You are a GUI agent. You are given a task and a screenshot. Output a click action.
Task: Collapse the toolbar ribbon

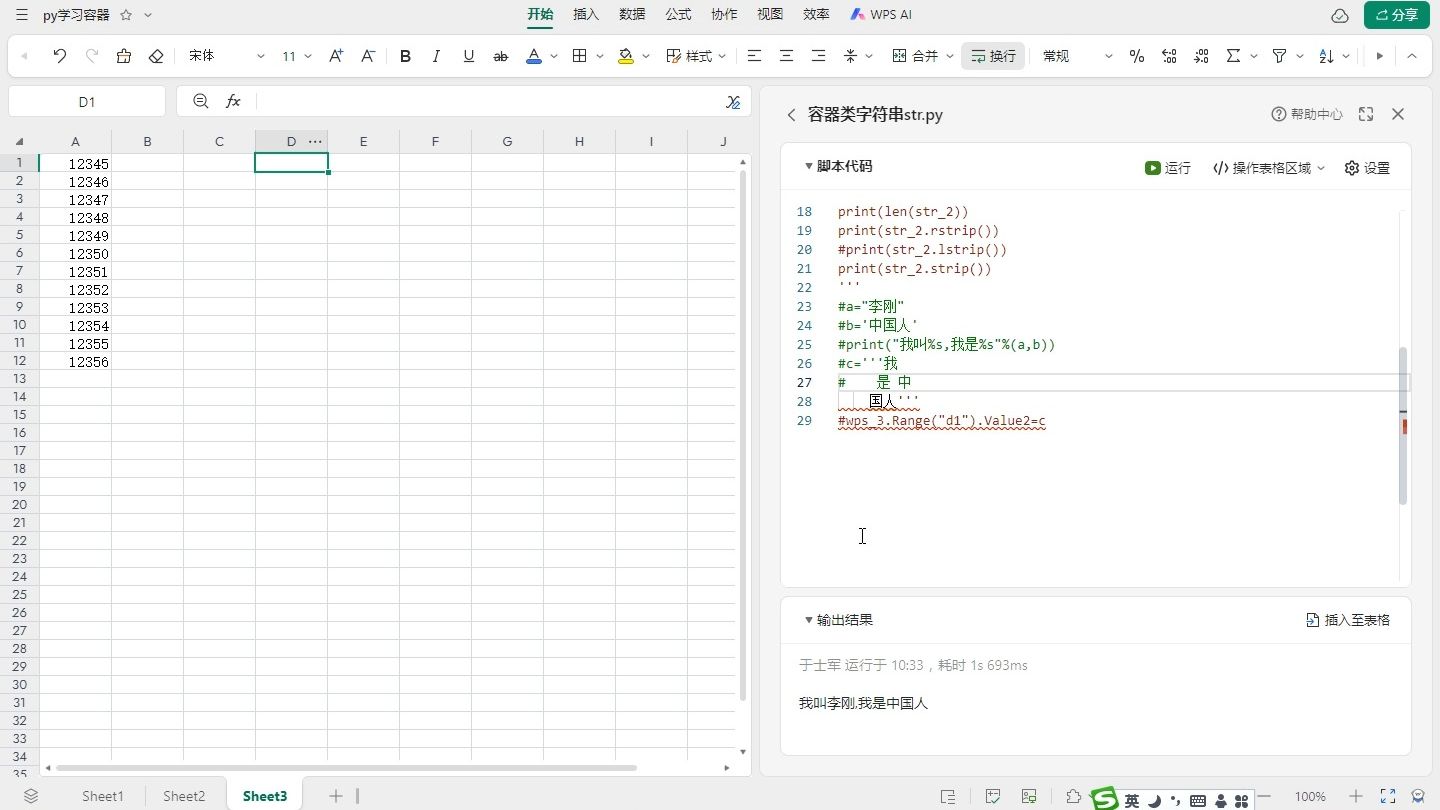[x=1412, y=56]
